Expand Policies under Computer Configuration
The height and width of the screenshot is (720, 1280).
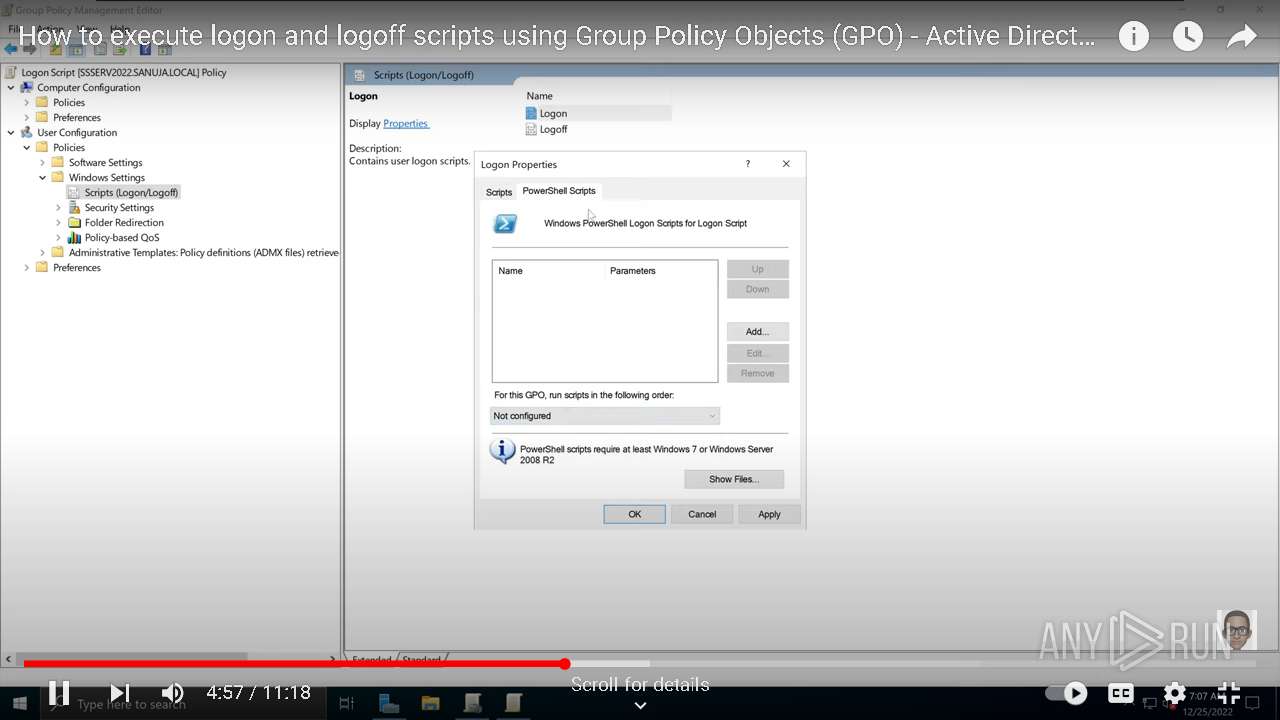tap(27, 102)
